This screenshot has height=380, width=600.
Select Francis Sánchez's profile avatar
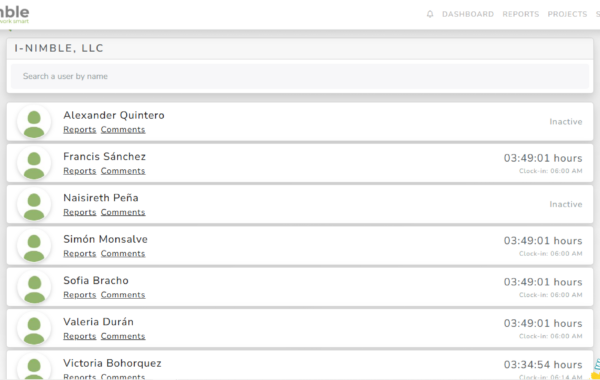click(34, 163)
